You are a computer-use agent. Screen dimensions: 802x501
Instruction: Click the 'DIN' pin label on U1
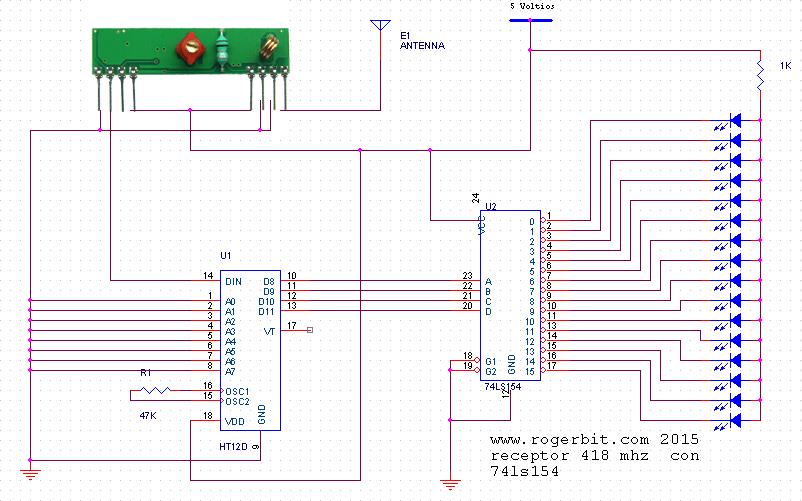(233, 281)
